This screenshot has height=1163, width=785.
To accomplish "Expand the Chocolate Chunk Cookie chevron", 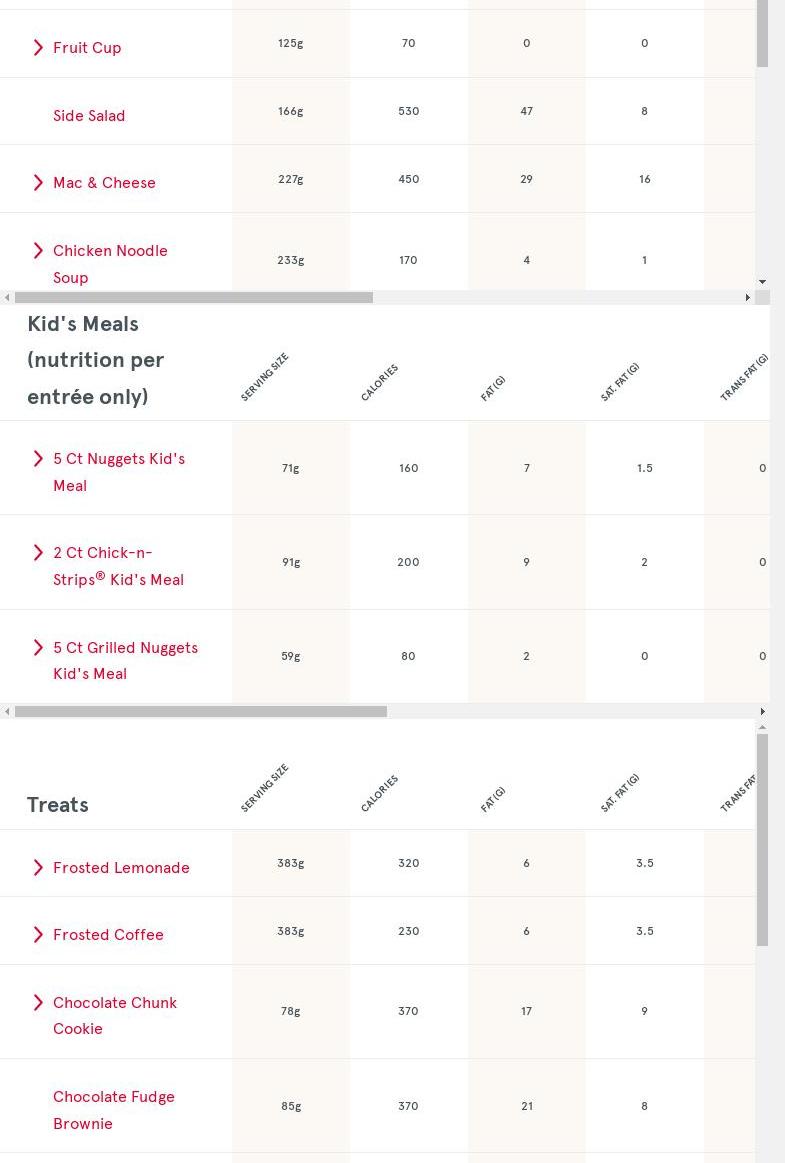I will [x=38, y=1003].
